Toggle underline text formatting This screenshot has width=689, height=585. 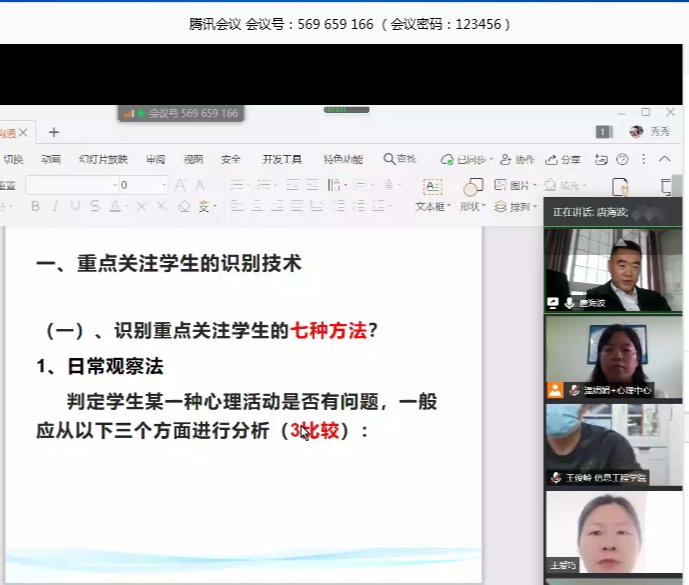75,206
